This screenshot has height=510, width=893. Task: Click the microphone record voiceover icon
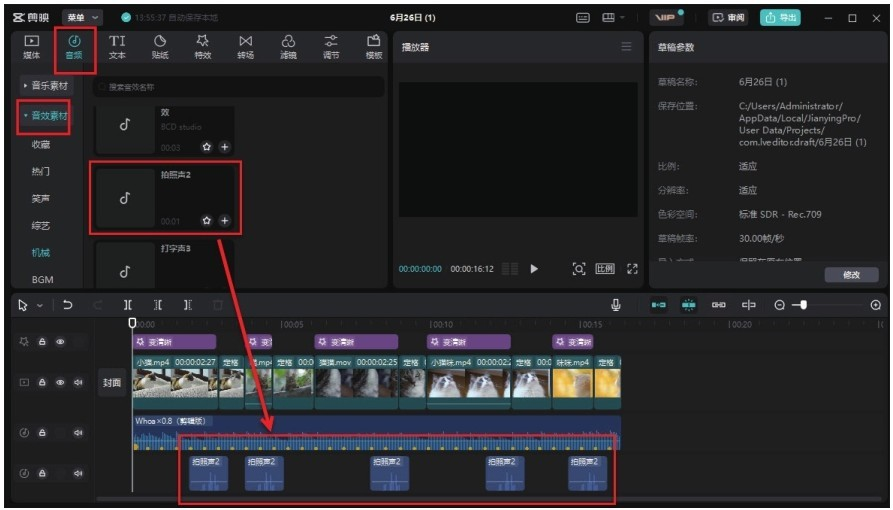pos(616,305)
